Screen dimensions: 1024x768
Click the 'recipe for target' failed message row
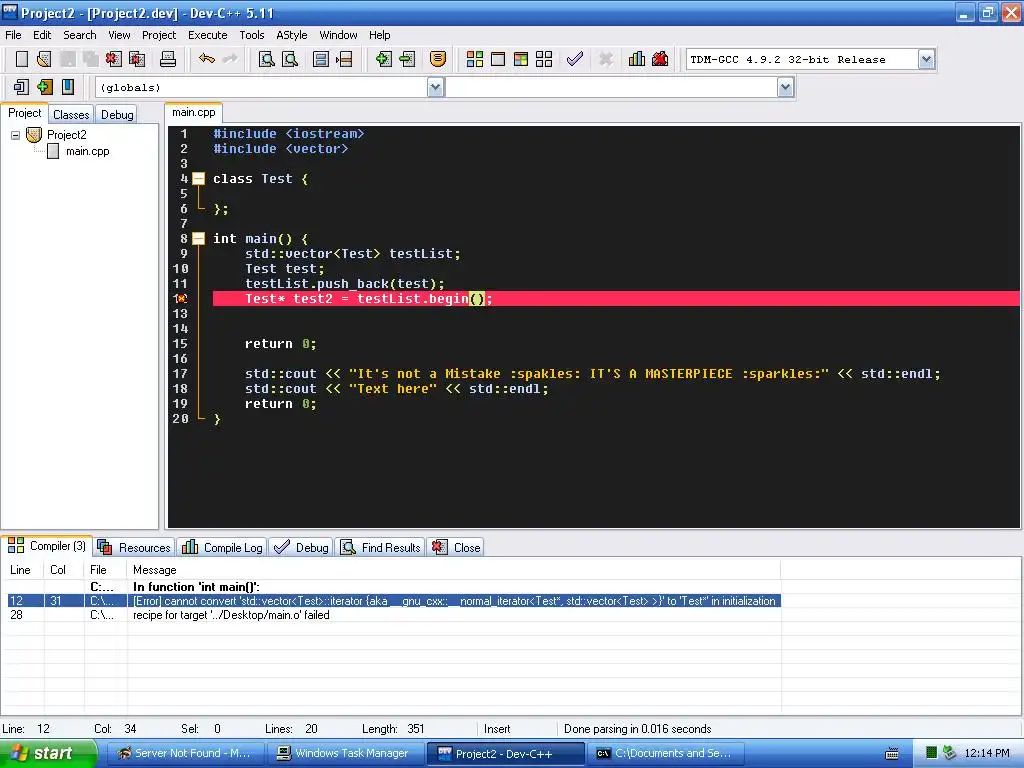click(394, 615)
